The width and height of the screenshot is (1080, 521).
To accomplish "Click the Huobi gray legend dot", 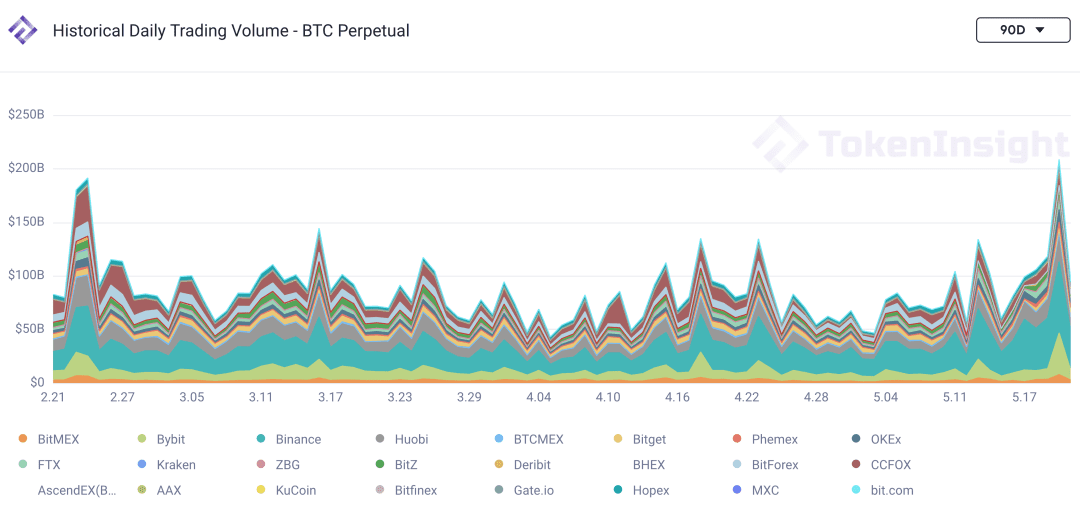I will click(380, 439).
